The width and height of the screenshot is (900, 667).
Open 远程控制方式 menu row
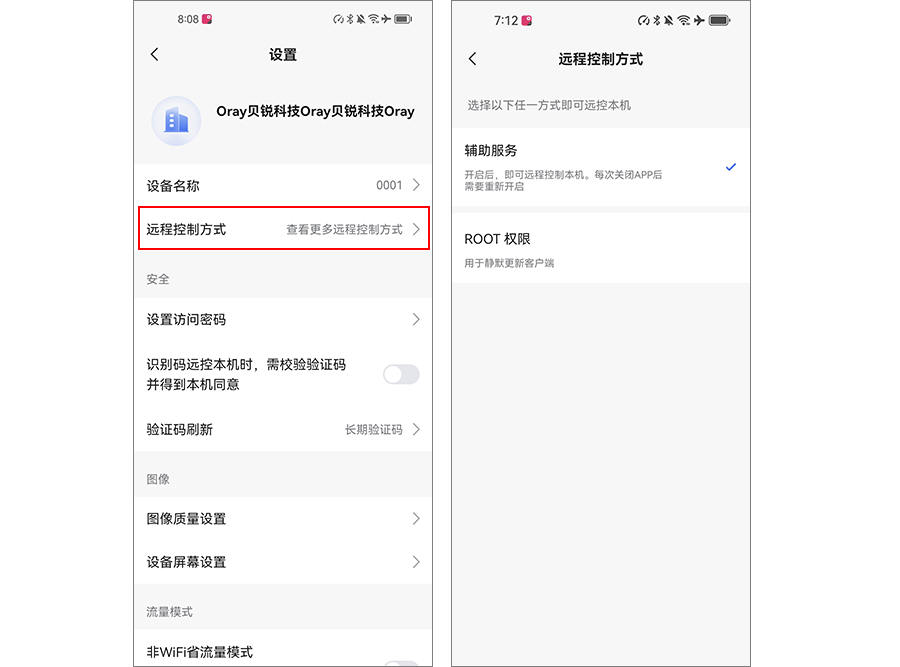[x=284, y=228]
